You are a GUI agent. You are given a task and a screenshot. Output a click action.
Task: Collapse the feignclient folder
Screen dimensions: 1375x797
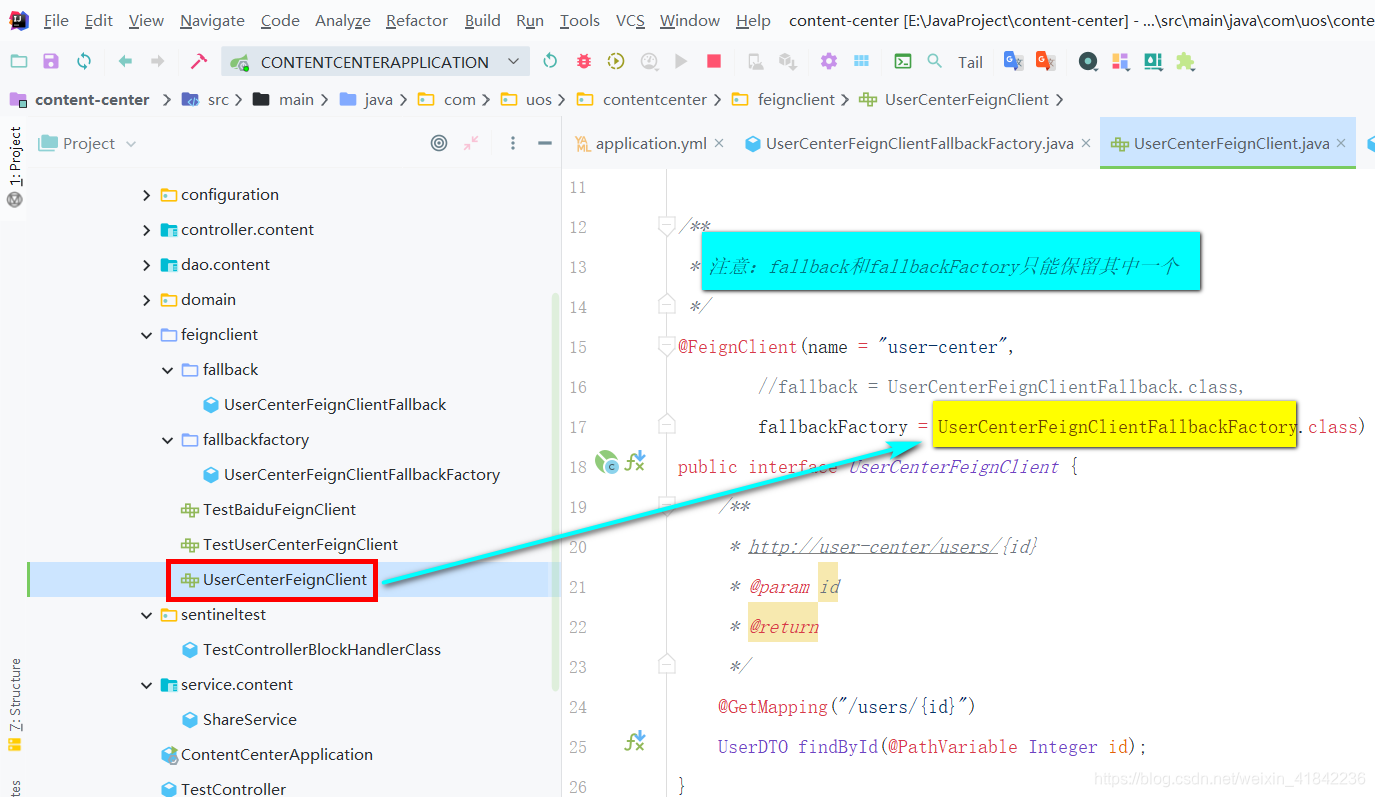(x=147, y=335)
